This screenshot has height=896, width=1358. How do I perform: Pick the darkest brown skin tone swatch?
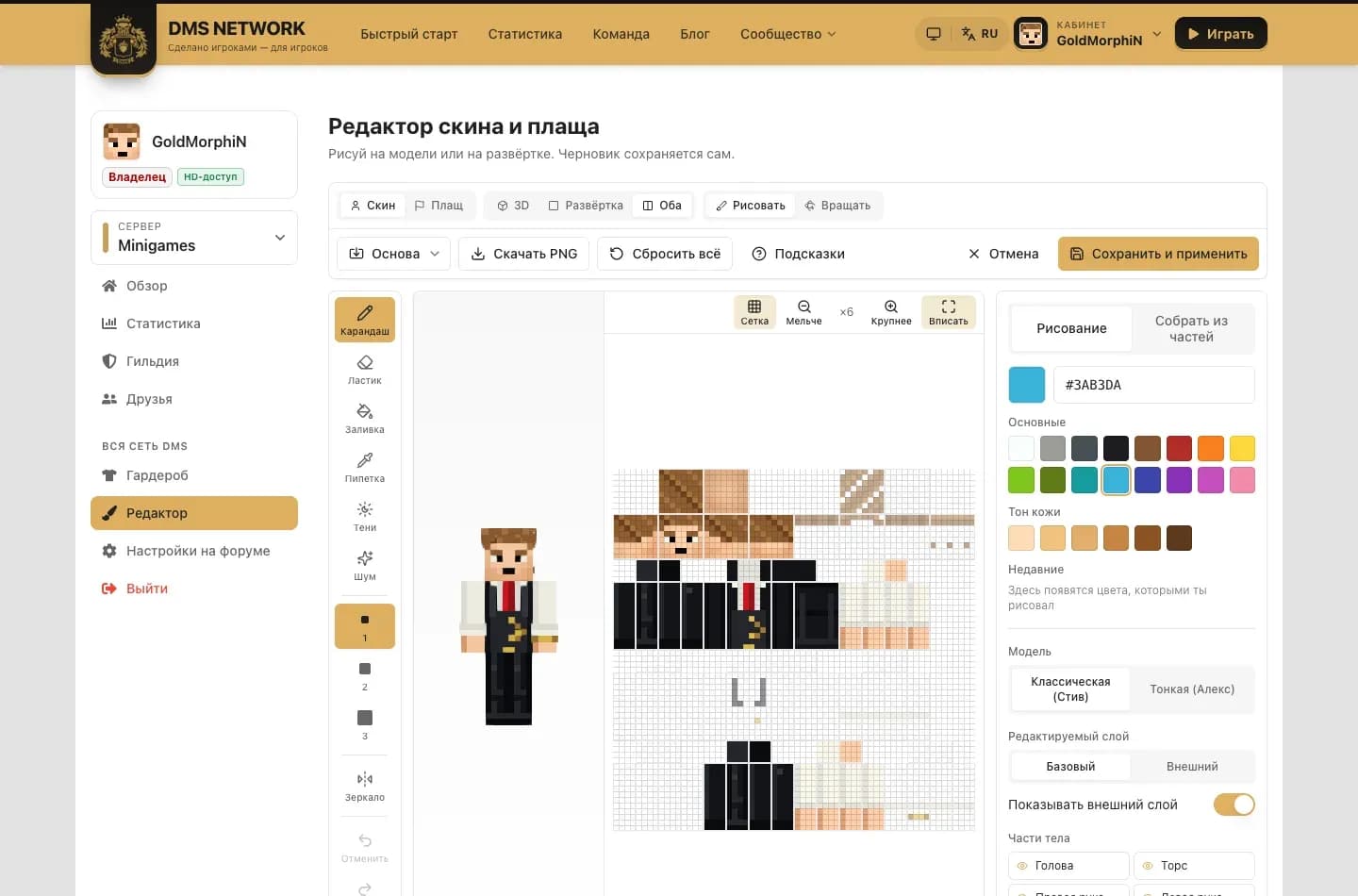tap(1179, 539)
